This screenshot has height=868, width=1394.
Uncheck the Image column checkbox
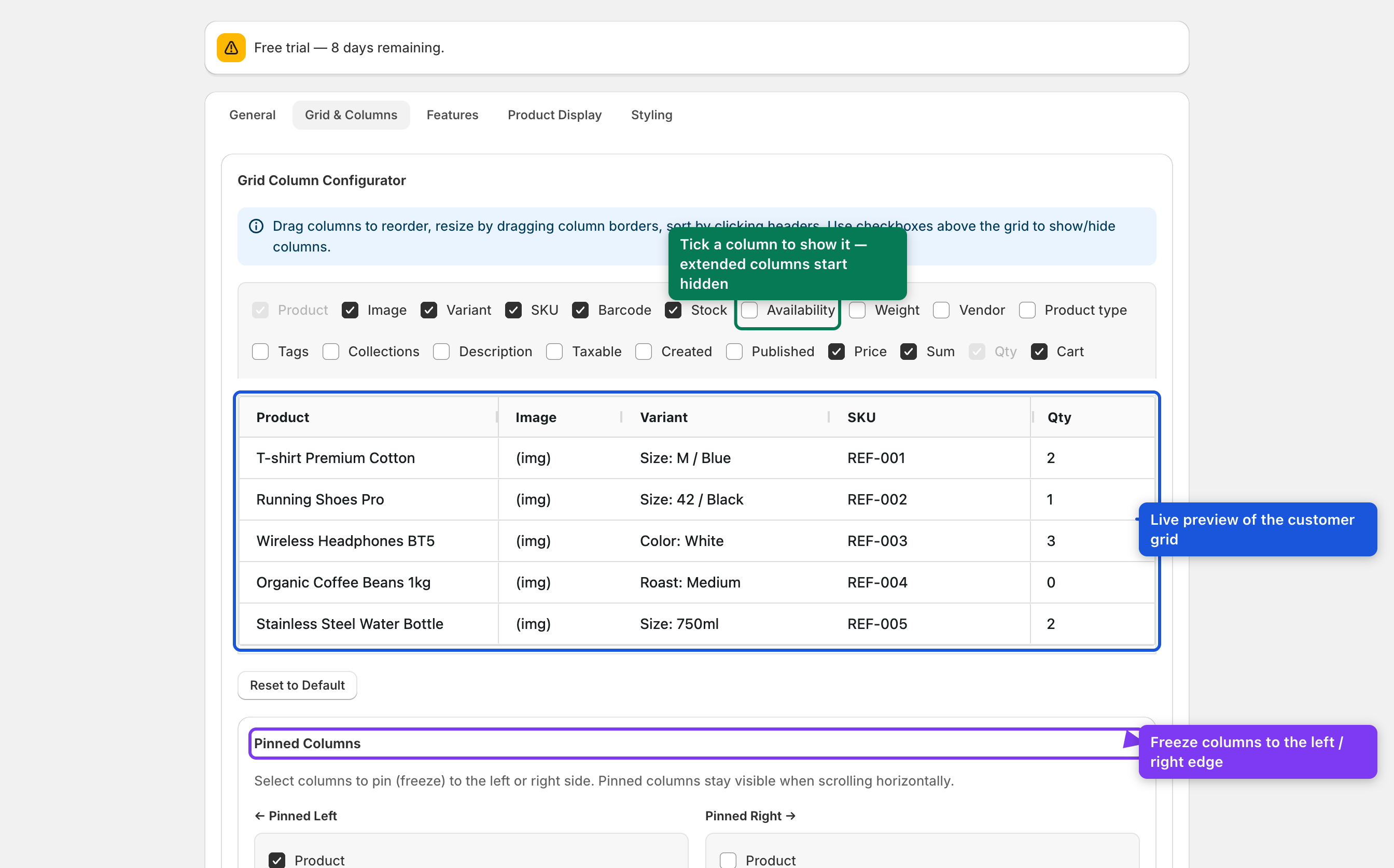point(350,310)
